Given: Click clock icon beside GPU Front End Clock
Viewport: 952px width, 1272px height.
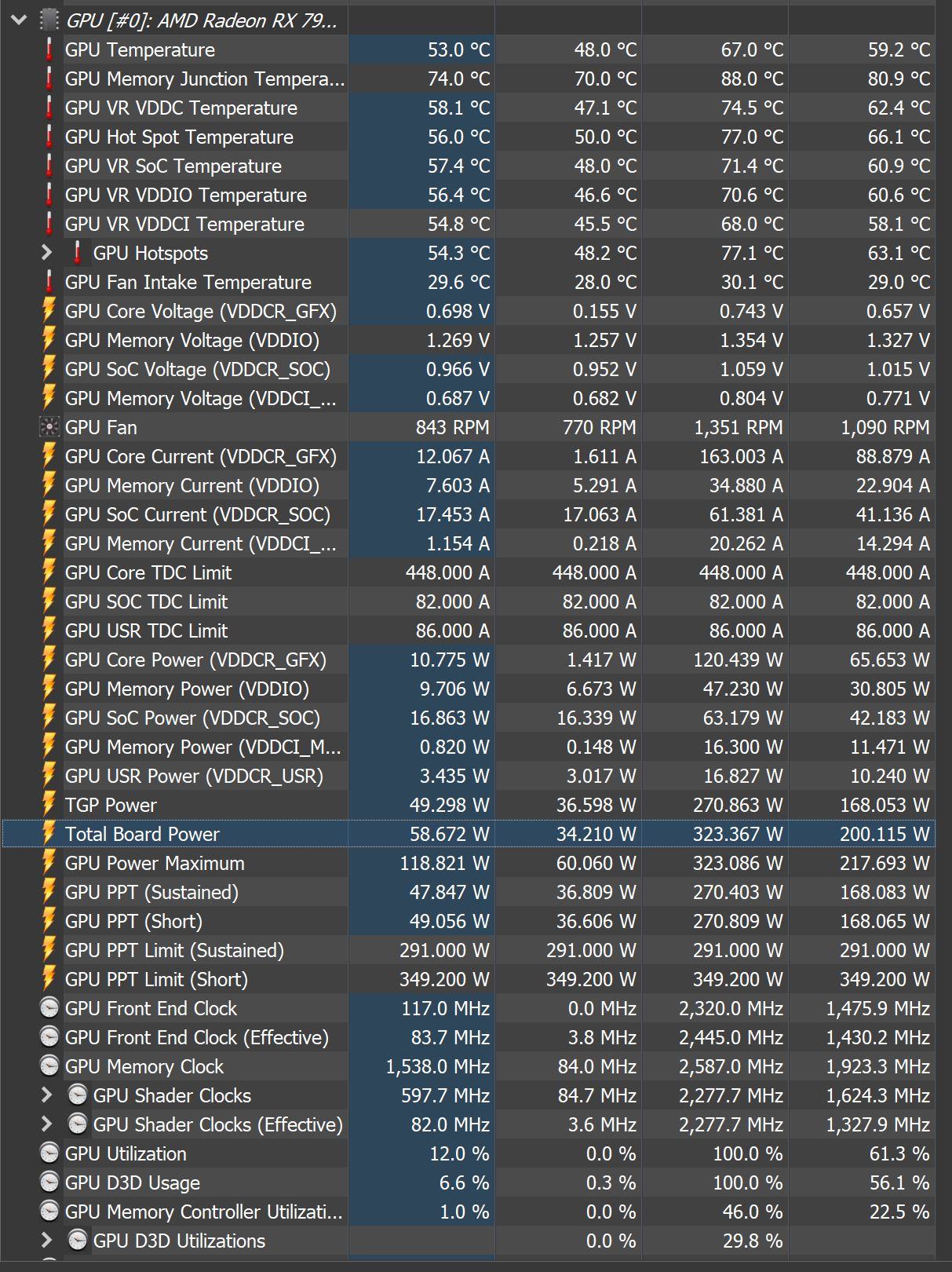Looking at the screenshot, I should [49, 1008].
